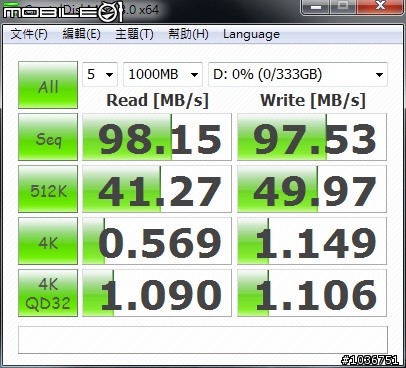The image size is (406, 368).
Task: Select the 512K read value 41.27
Action: coord(157,189)
